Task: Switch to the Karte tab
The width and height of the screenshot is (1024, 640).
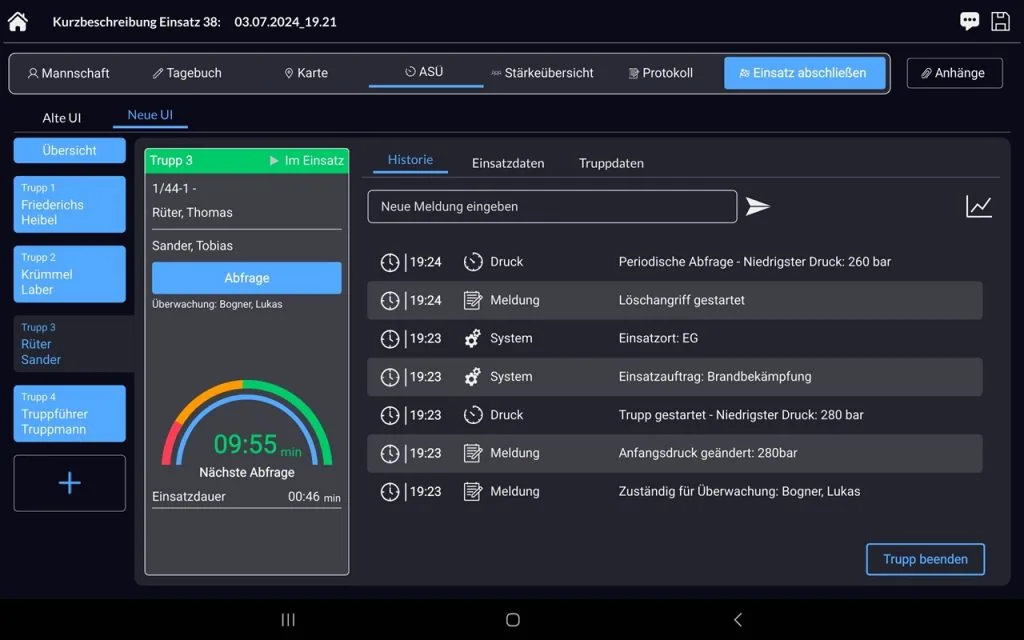Action: coord(306,73)
